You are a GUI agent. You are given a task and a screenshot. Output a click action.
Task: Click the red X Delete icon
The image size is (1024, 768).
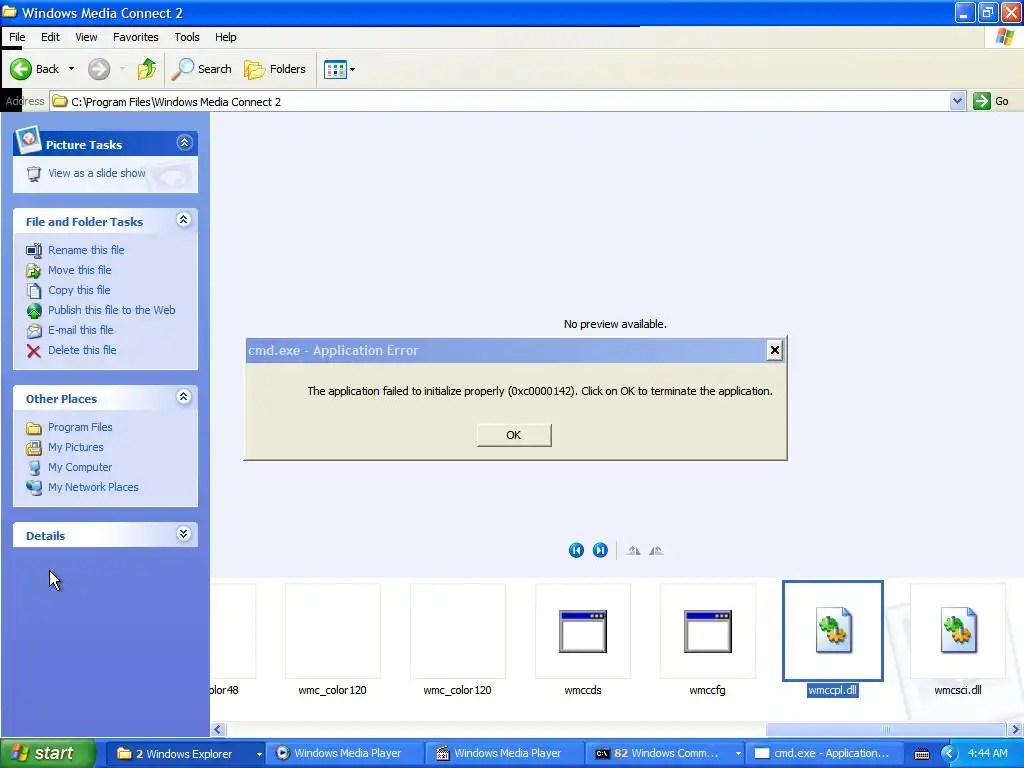tap(34, 351)
